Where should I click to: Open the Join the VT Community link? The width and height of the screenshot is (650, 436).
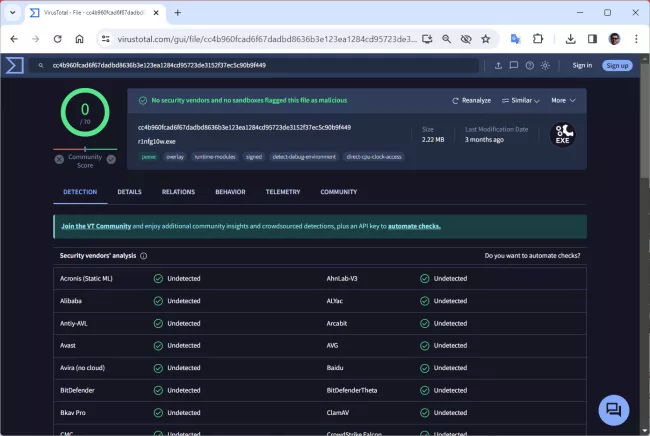(96, 226)
